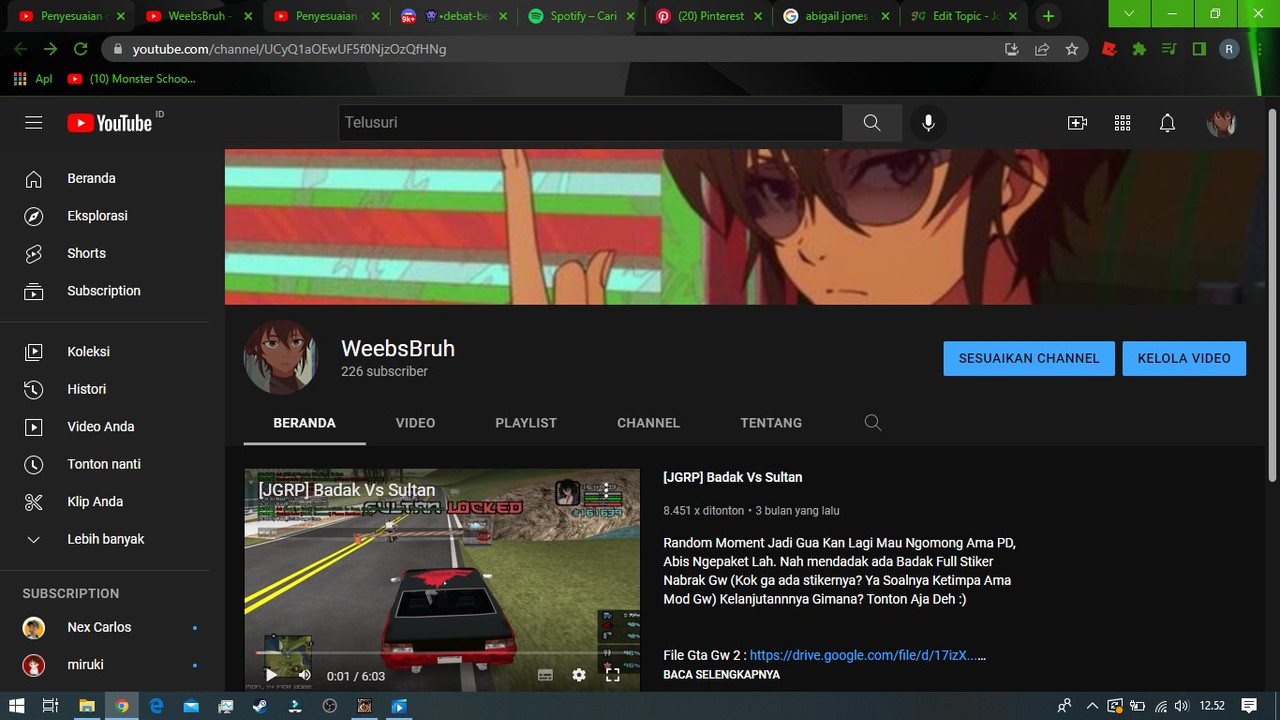Expand Lebih banyak in sidebar
Viewport: 1280px width, 720px height.
[105, 539]
